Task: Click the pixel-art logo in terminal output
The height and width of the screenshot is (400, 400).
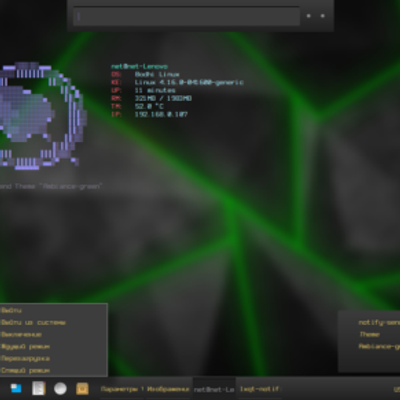Action: [42, 115]
